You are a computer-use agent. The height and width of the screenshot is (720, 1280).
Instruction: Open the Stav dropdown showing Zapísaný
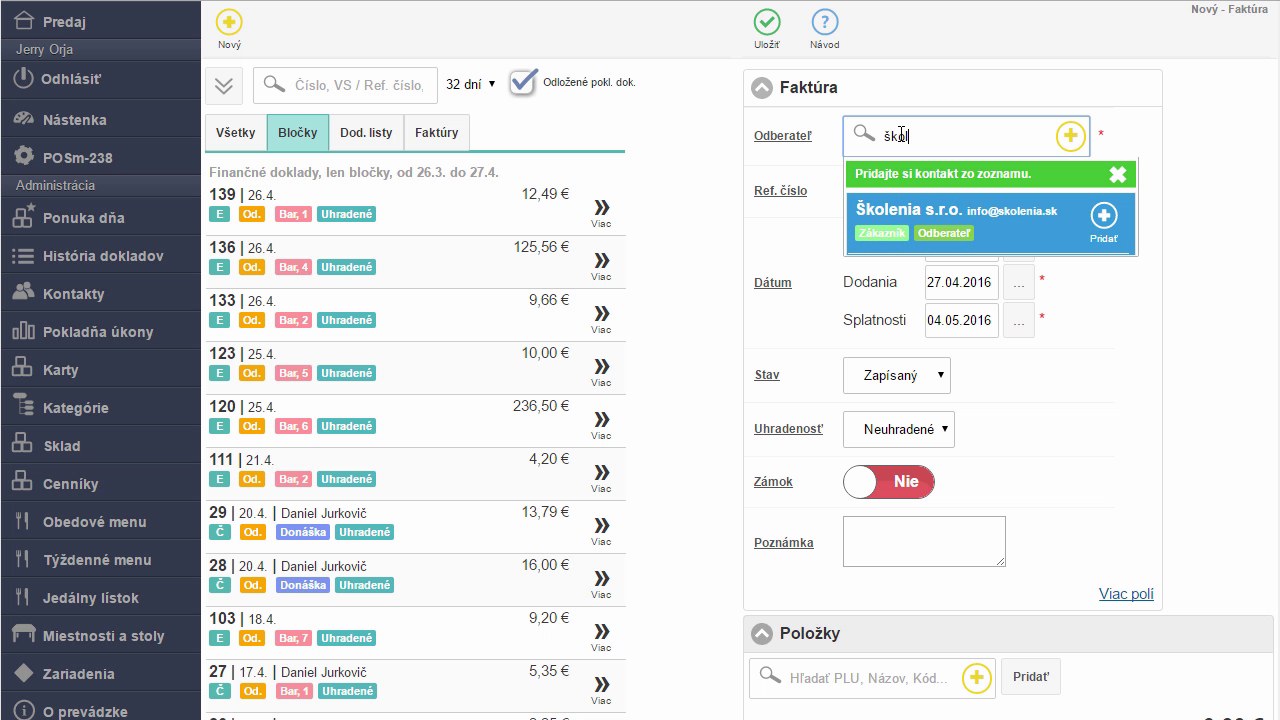pos(897,375)
